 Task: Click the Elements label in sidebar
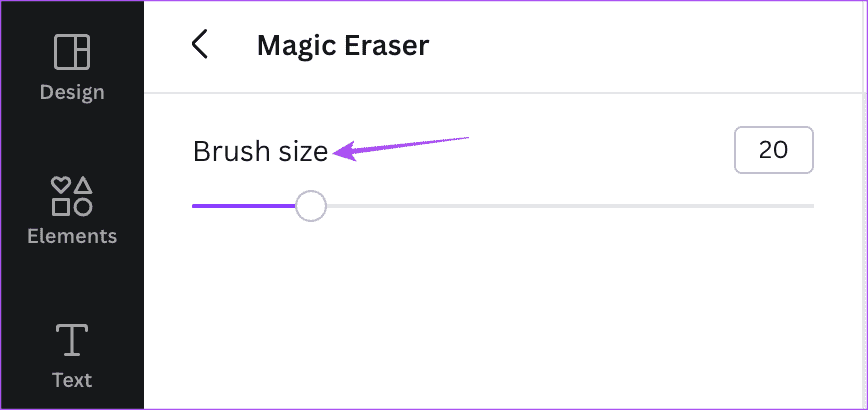tap(71, 237)
